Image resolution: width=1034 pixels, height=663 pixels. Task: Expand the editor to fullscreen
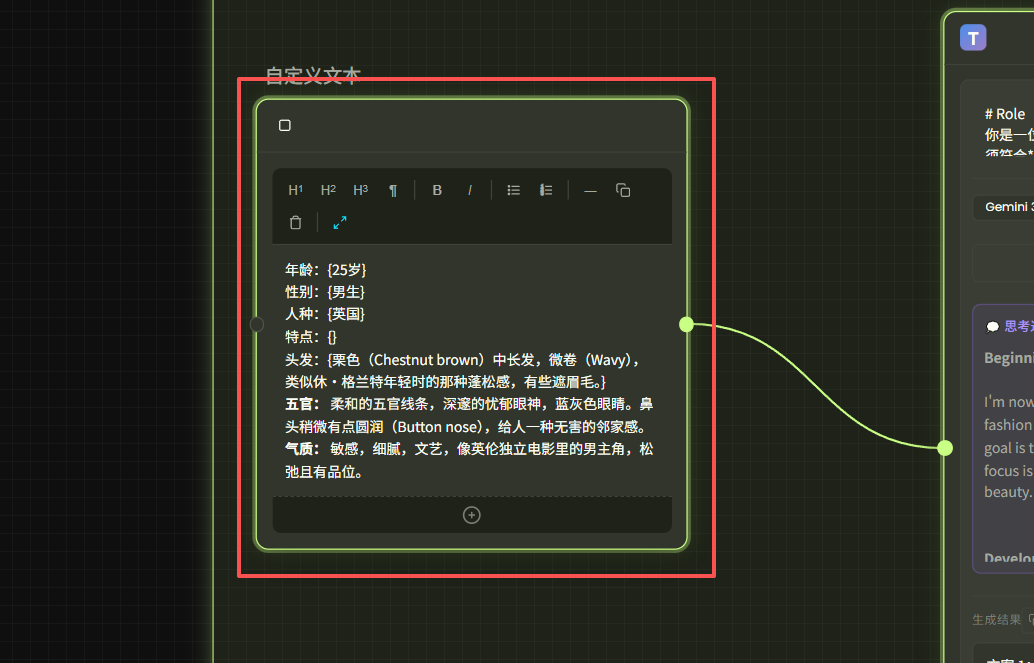pos(340,223)
